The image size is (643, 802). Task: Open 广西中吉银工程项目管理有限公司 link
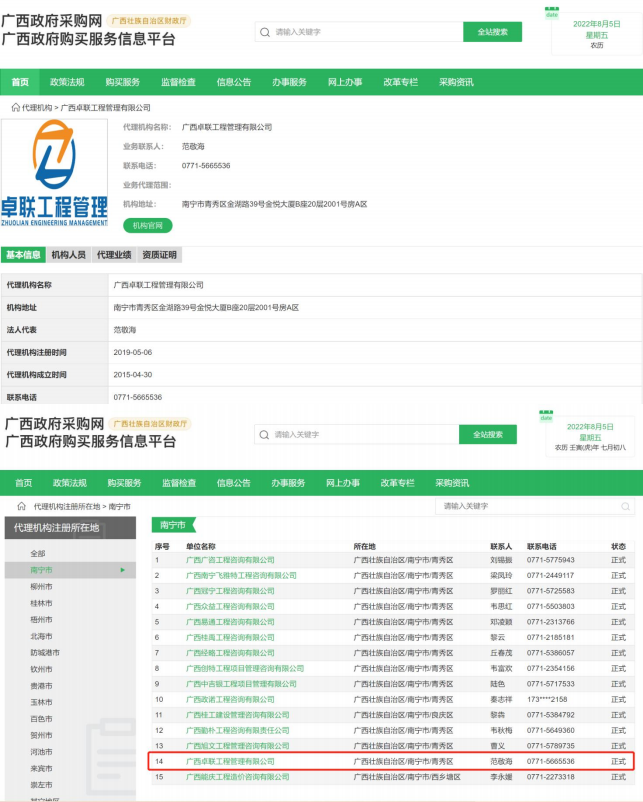tap(241, 684)
